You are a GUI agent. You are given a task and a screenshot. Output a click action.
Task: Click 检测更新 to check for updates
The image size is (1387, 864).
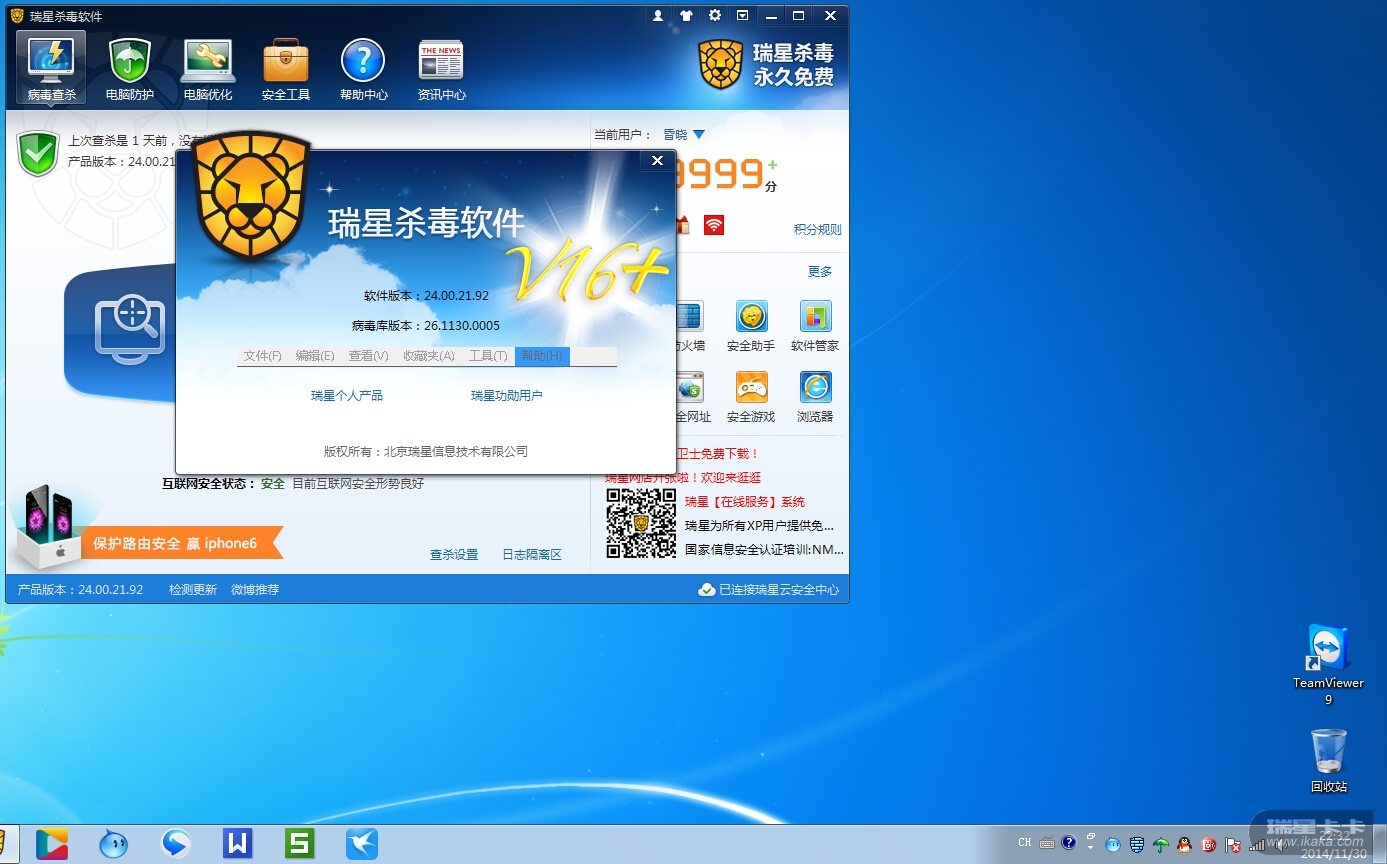(x=193, y=590)
